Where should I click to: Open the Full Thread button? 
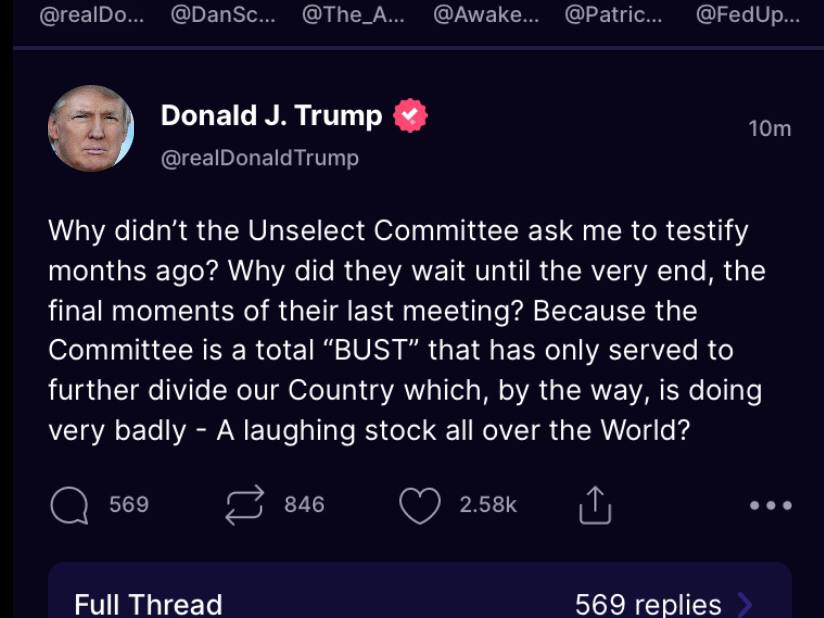click(x=148, y=604)
